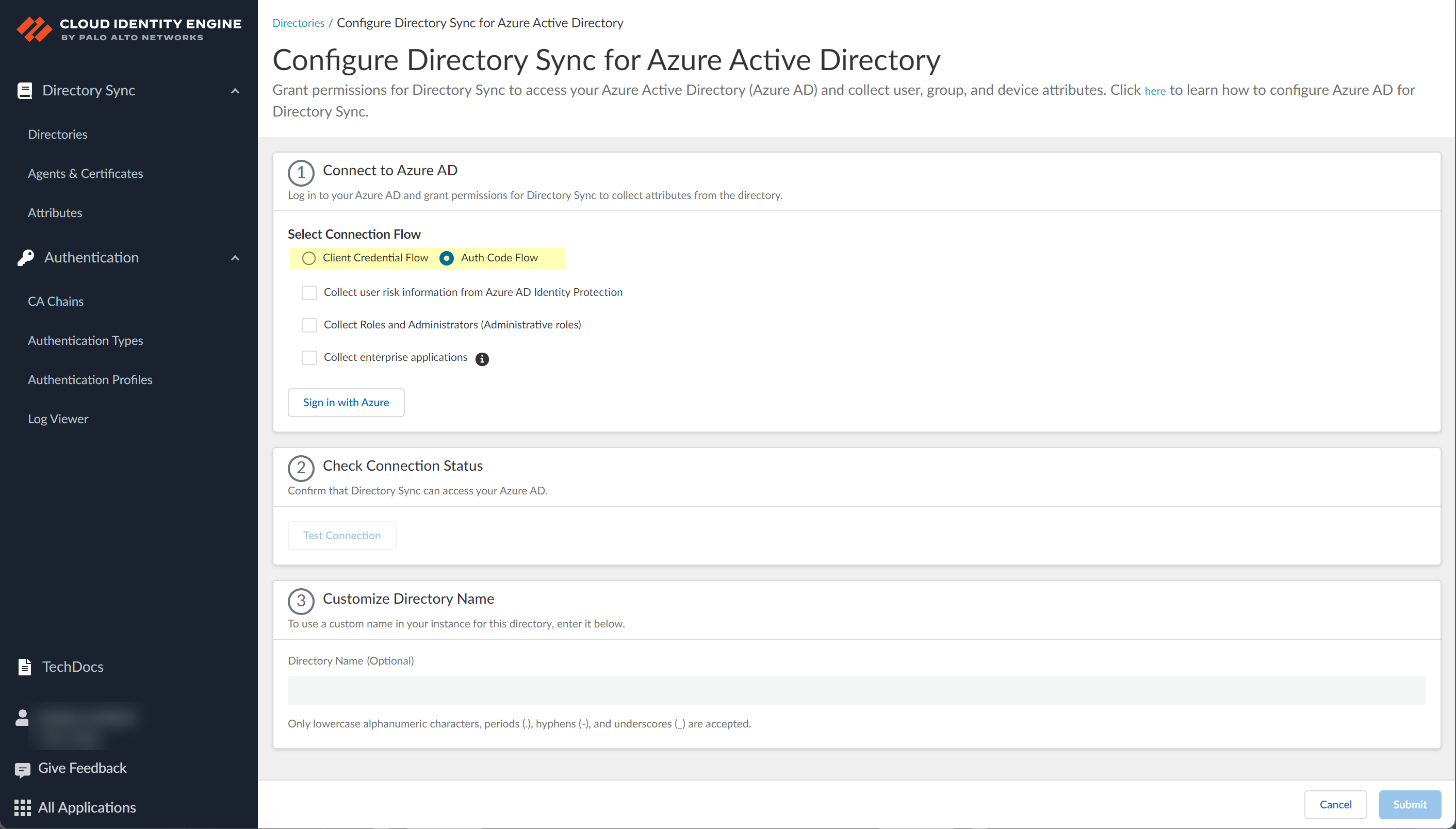Collapse the Authentication section
This screenshot has height=829, width=1456.
235,257
